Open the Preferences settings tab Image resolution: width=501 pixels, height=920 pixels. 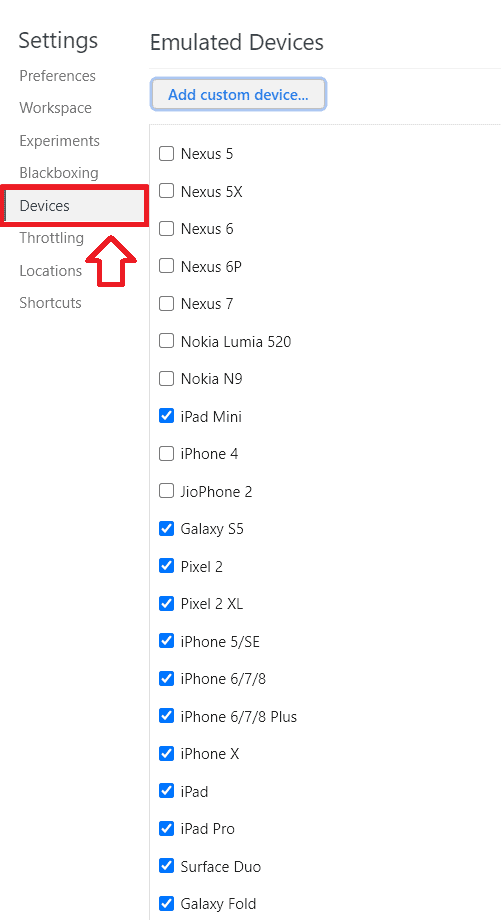[57, 76]
